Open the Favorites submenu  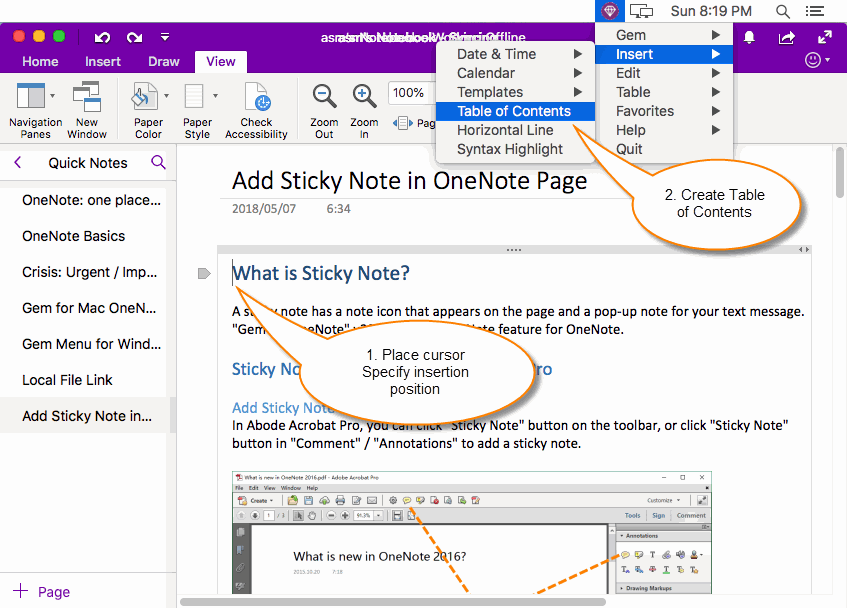point(664,111)
